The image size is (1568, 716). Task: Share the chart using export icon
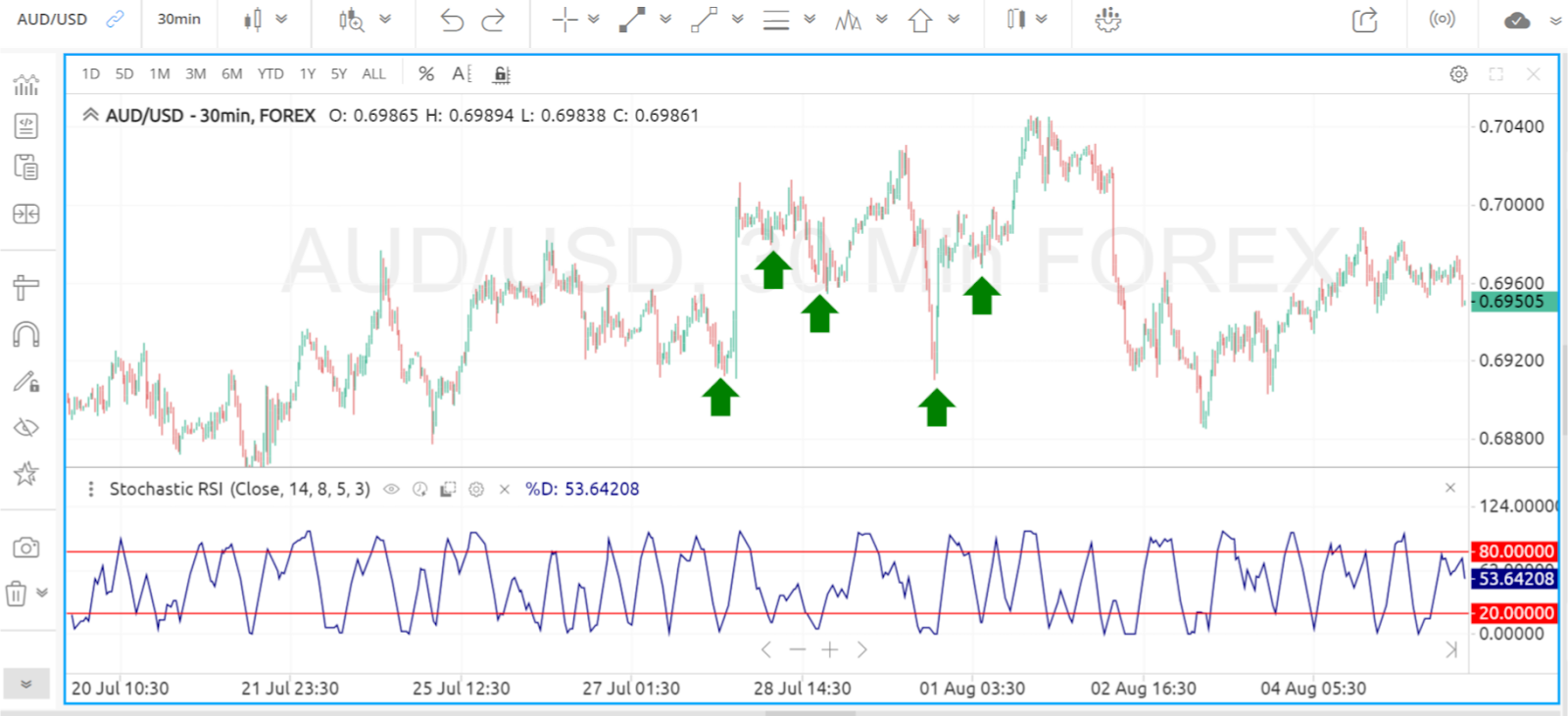click(1365, 20)
